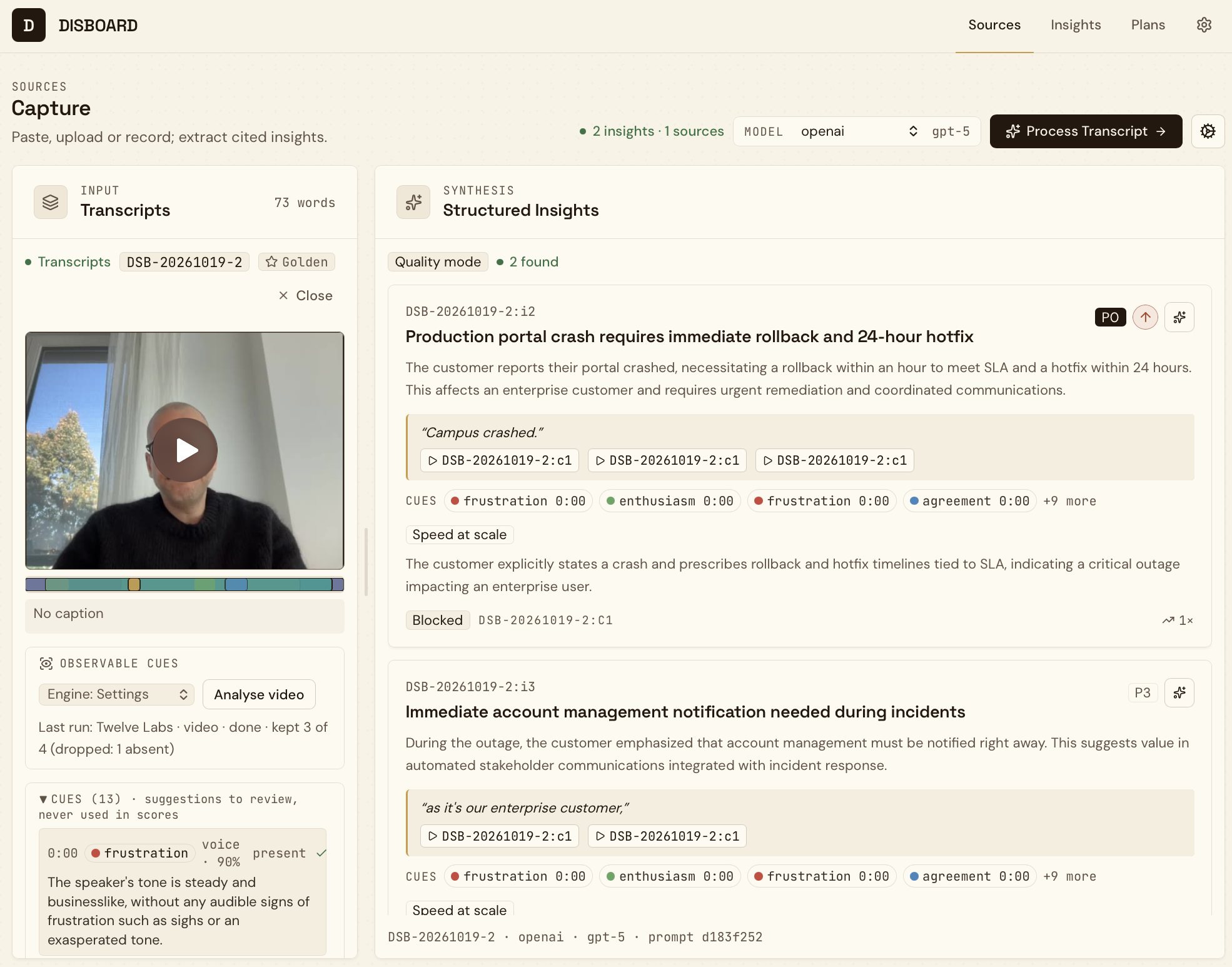Click second citation chip under enterprise customer quote
The height and width of the screenshot is (967, 1232).
667,836
